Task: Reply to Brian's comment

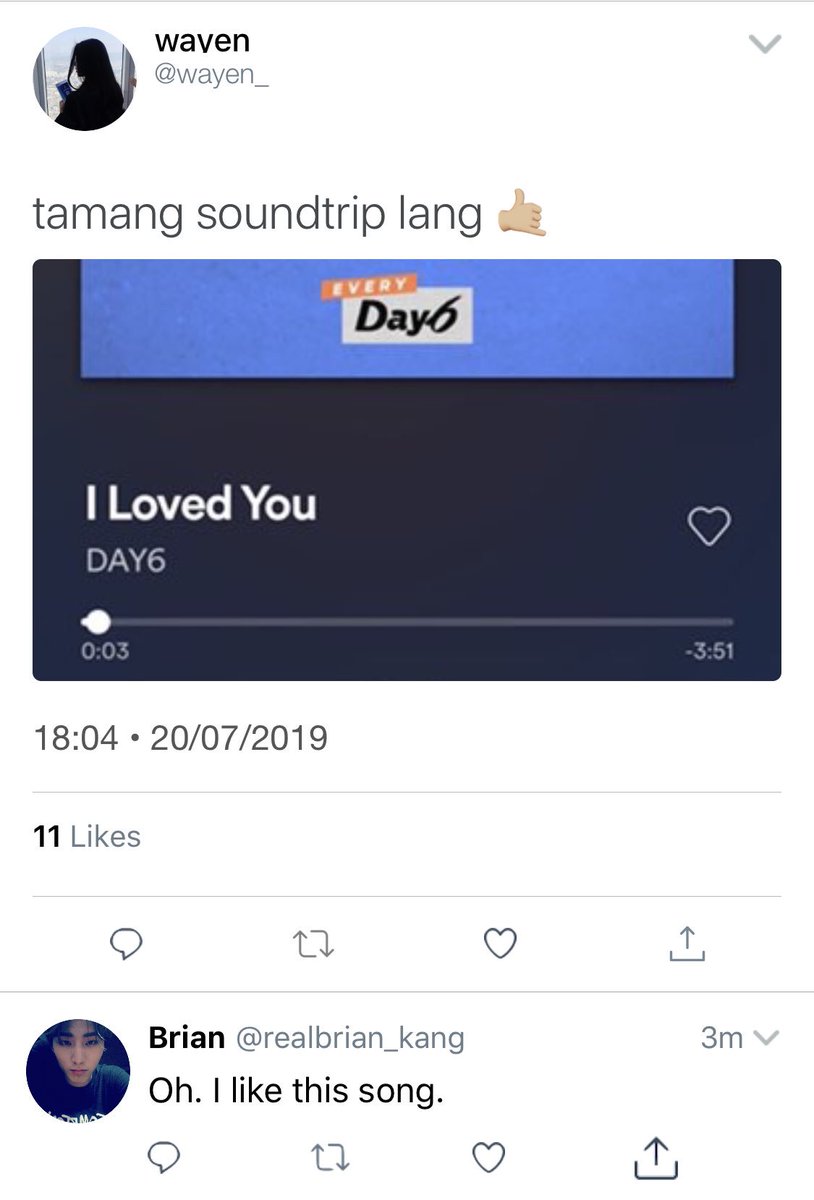Action: (x=163, y=1157)
